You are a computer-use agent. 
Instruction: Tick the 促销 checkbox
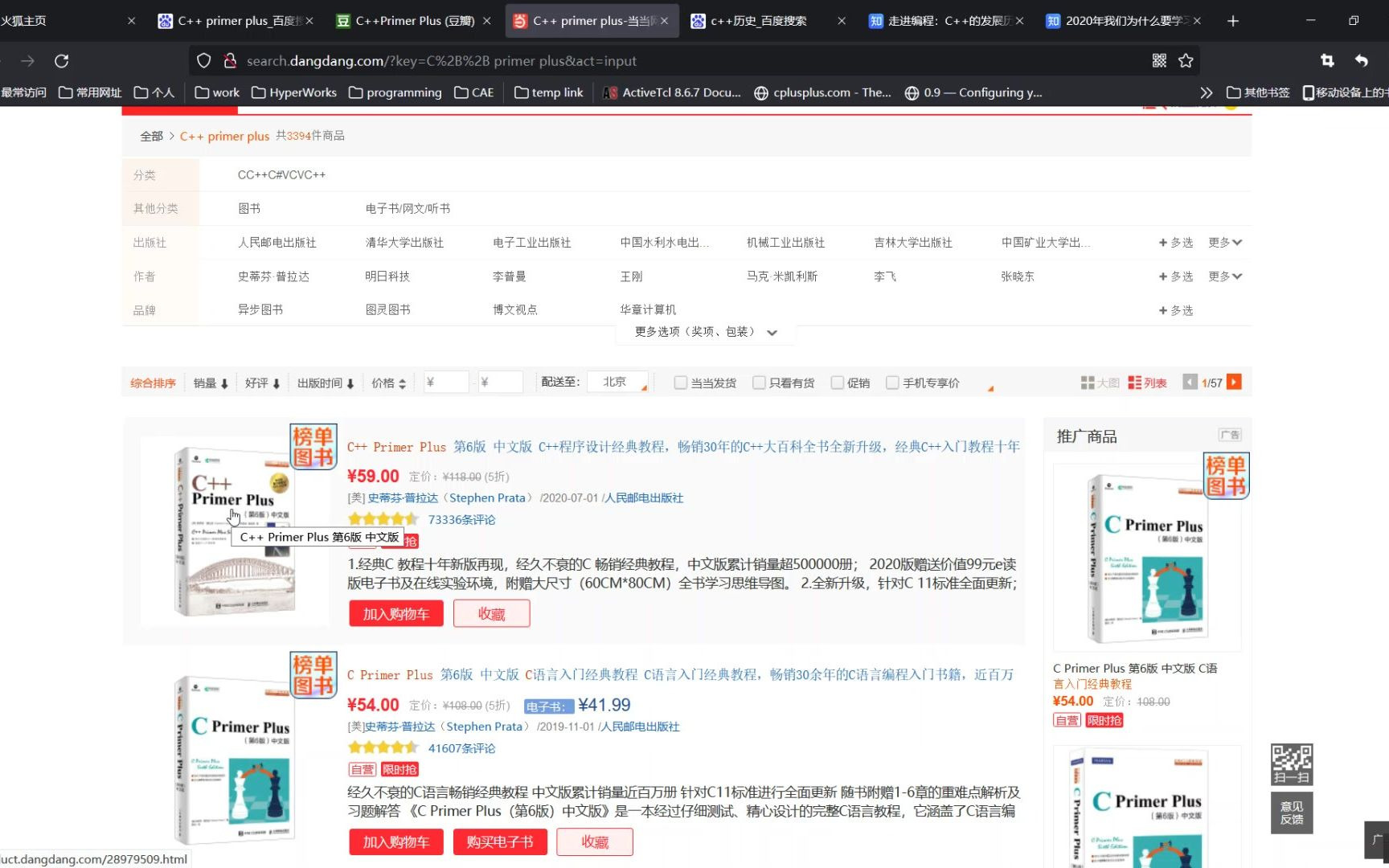point(837,383)
